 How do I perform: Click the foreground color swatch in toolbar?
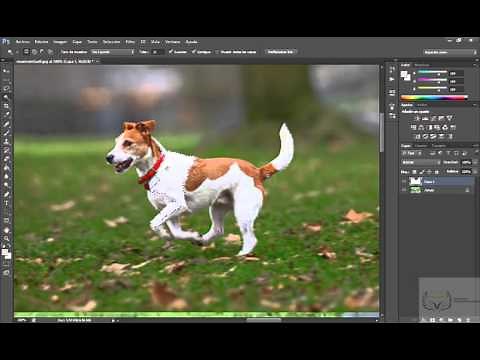[5, 252]
